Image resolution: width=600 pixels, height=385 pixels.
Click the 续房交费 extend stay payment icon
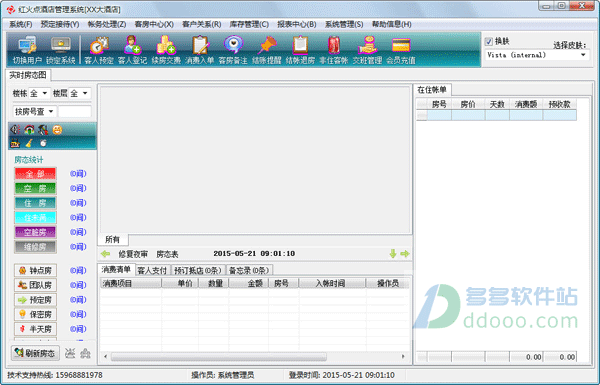(x=166, y=50)
